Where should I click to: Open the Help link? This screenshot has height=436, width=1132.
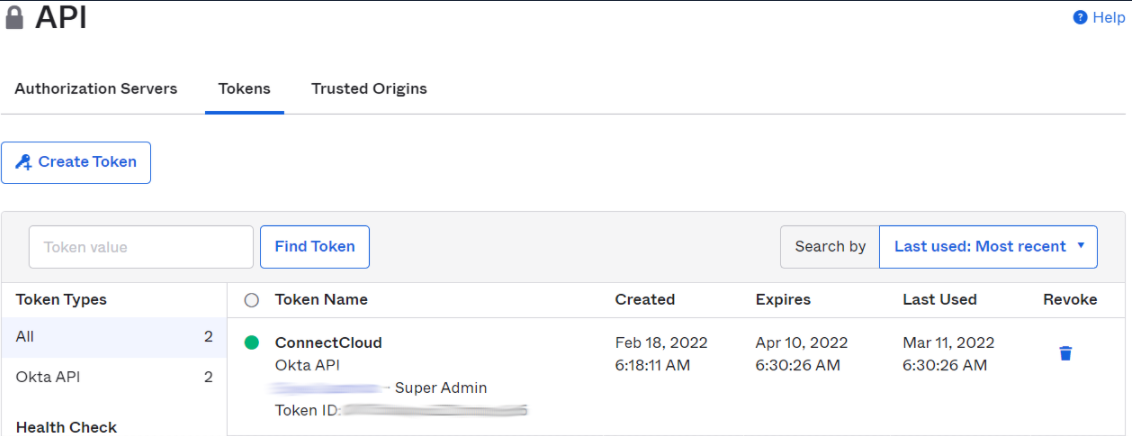(1108, 18)
